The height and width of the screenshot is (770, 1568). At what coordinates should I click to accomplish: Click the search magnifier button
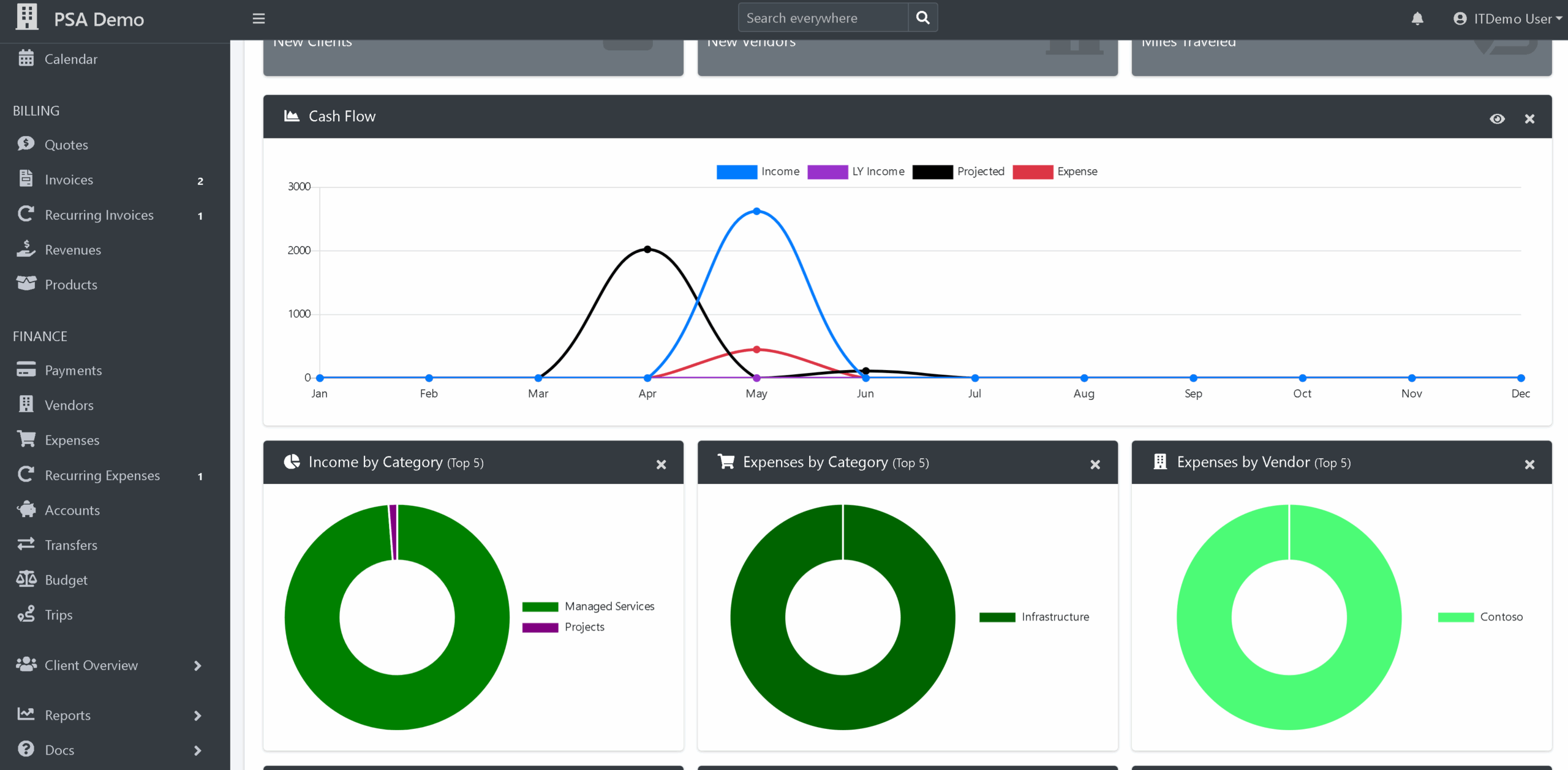pos(922,18)
